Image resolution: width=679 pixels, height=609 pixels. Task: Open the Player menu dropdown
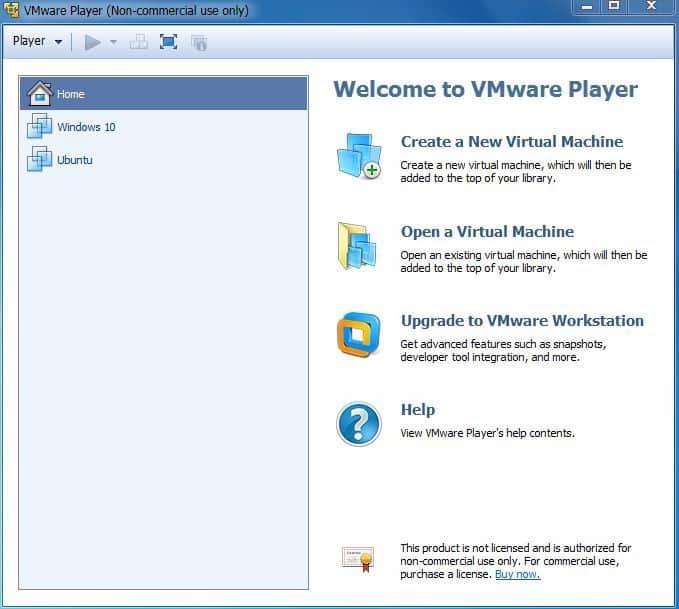pos(37,42)
